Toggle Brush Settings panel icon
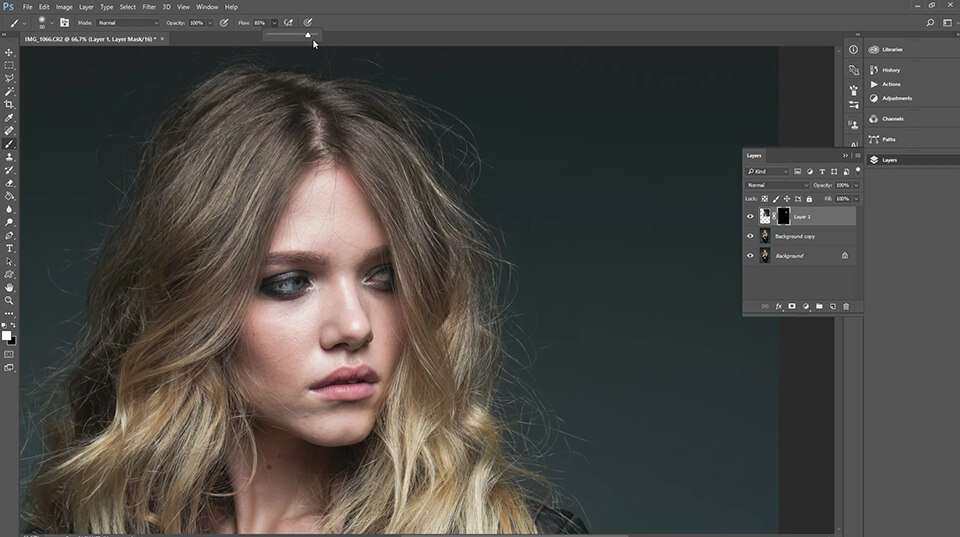960x537 pixels. 64,23
